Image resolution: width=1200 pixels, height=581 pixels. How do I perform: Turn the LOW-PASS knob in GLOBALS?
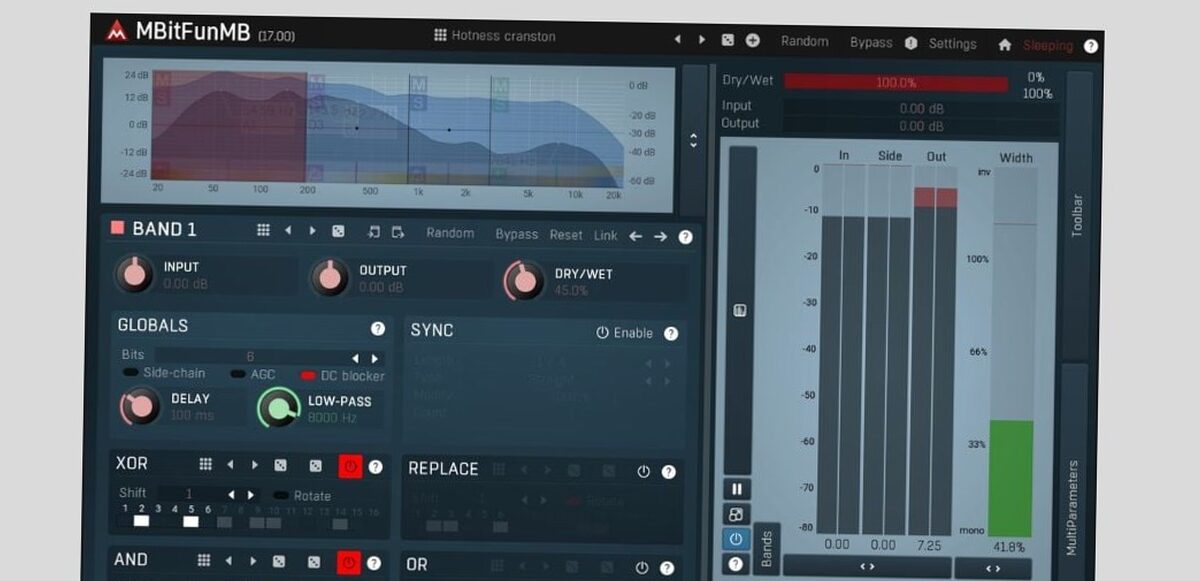278,408
